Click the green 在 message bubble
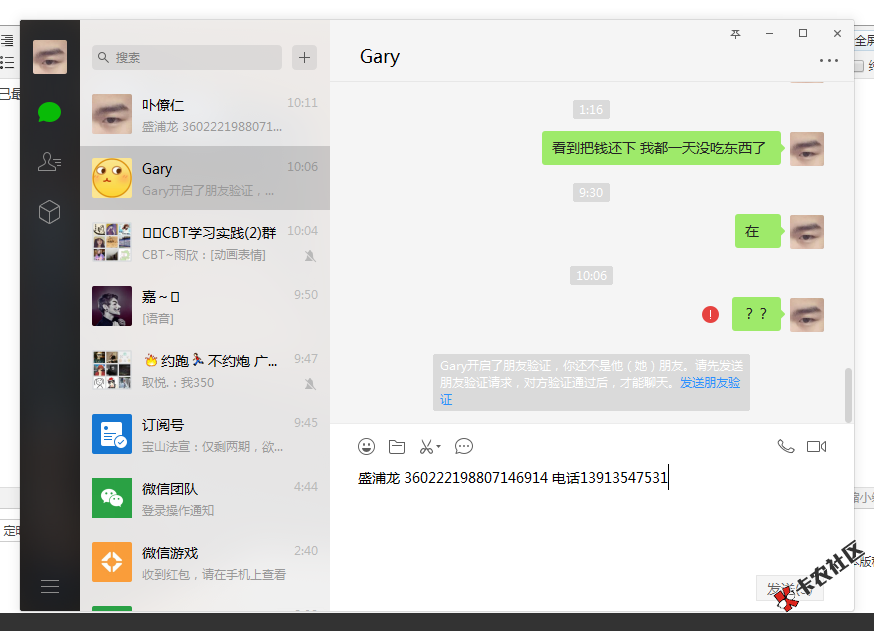The width and height of the screenshot is (874, 631). pos(758,231)
